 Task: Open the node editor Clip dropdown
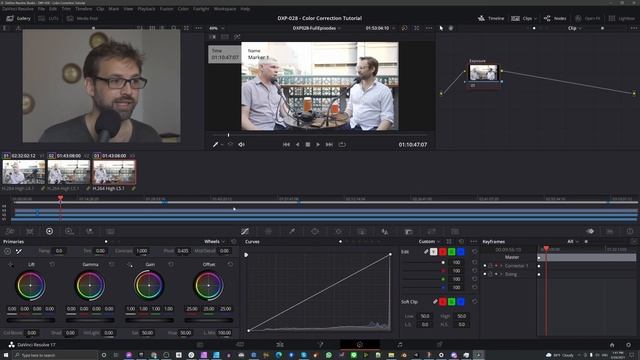pos(574,28)
